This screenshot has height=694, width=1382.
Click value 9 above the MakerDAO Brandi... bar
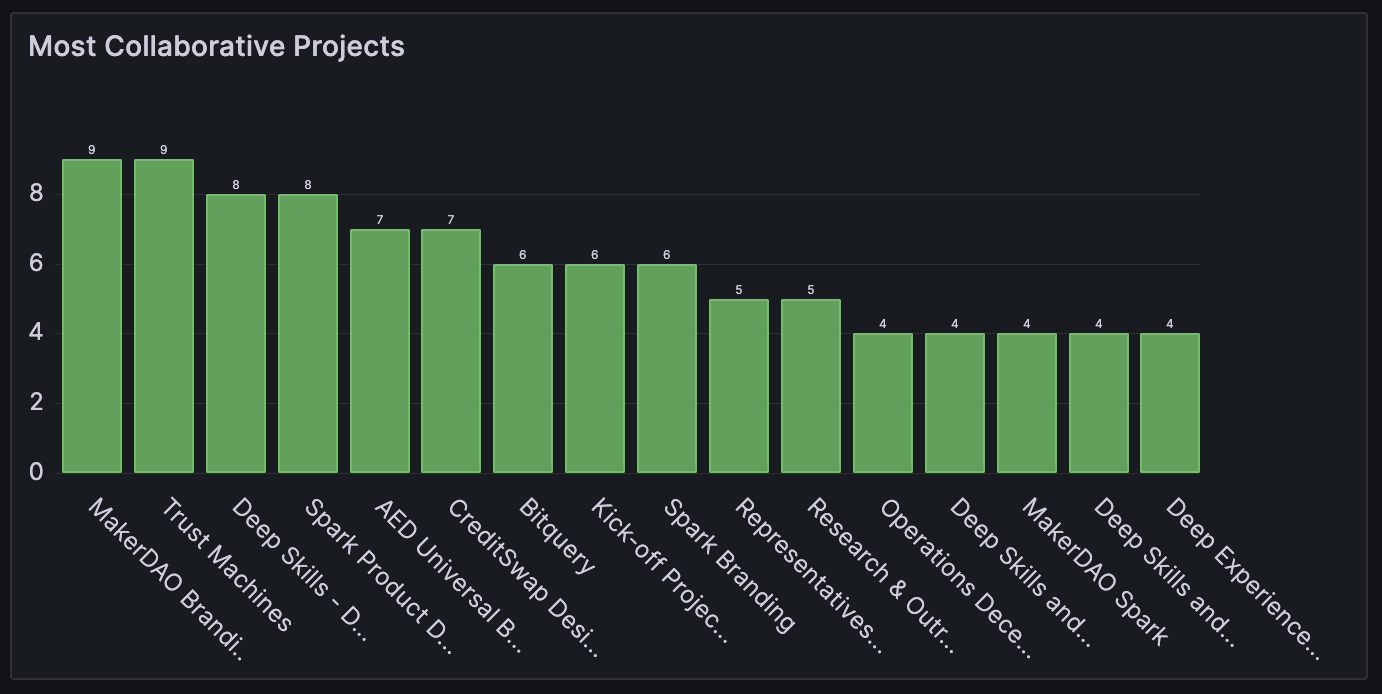(92, 150)
